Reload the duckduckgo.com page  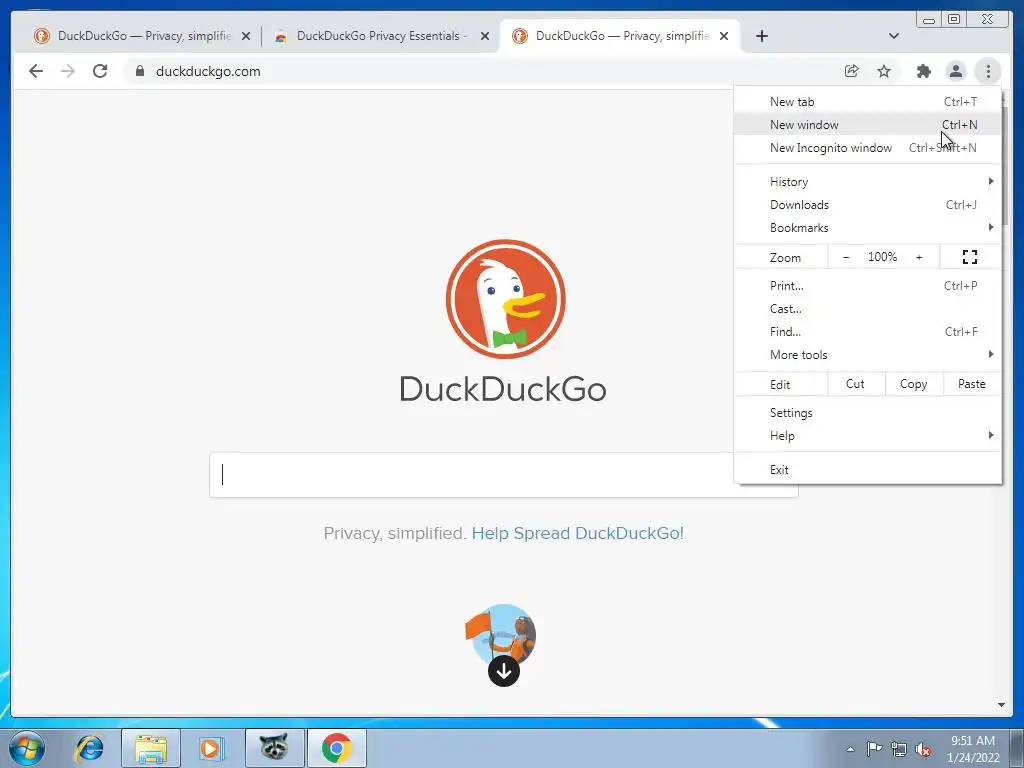click(x=100, y=71)
